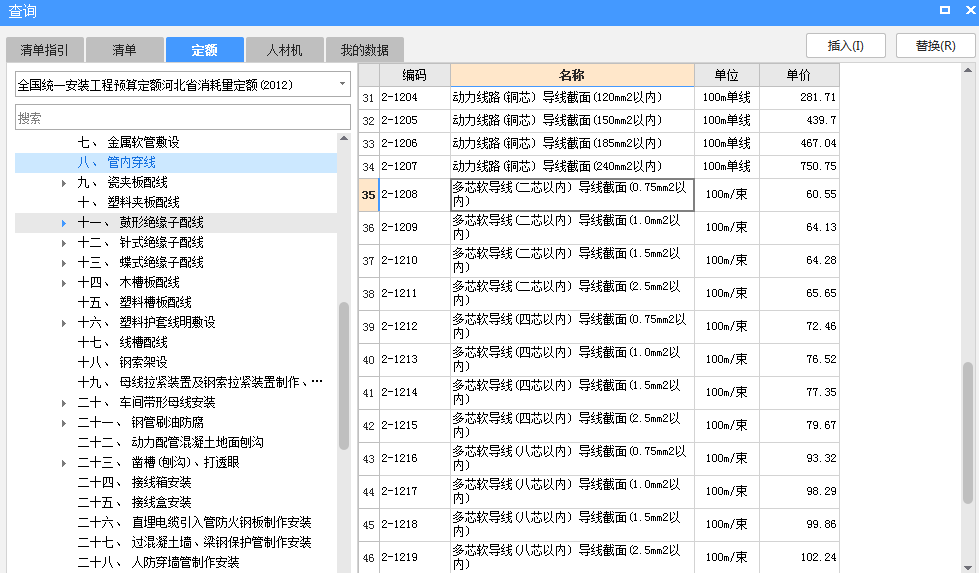Select 八、管内穿线 tree item
Image resolution: width=979 pixels, height=573 pixels.
click(x=117, y=162)
